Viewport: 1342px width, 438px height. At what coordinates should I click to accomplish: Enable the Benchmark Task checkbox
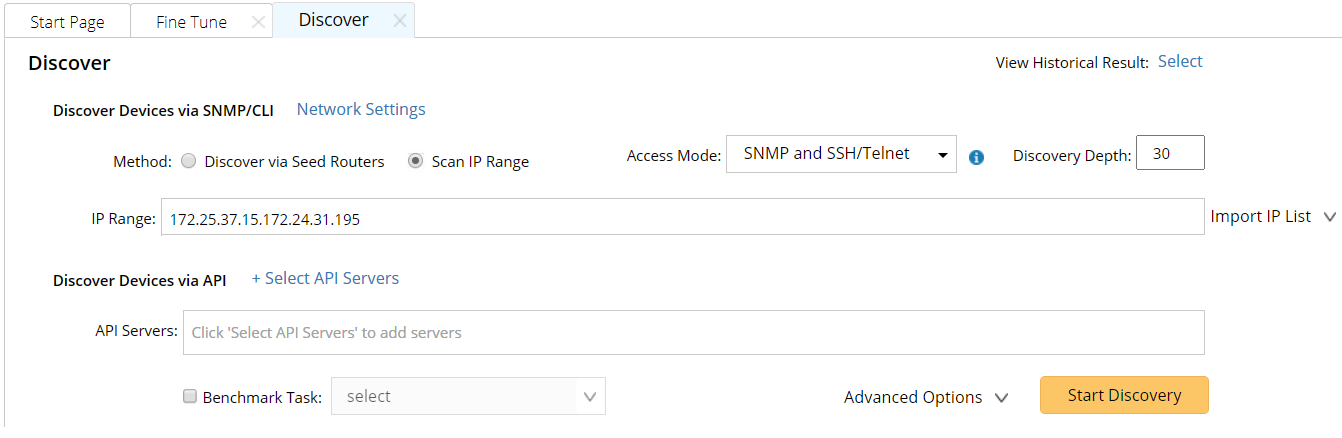click(190, 396)
